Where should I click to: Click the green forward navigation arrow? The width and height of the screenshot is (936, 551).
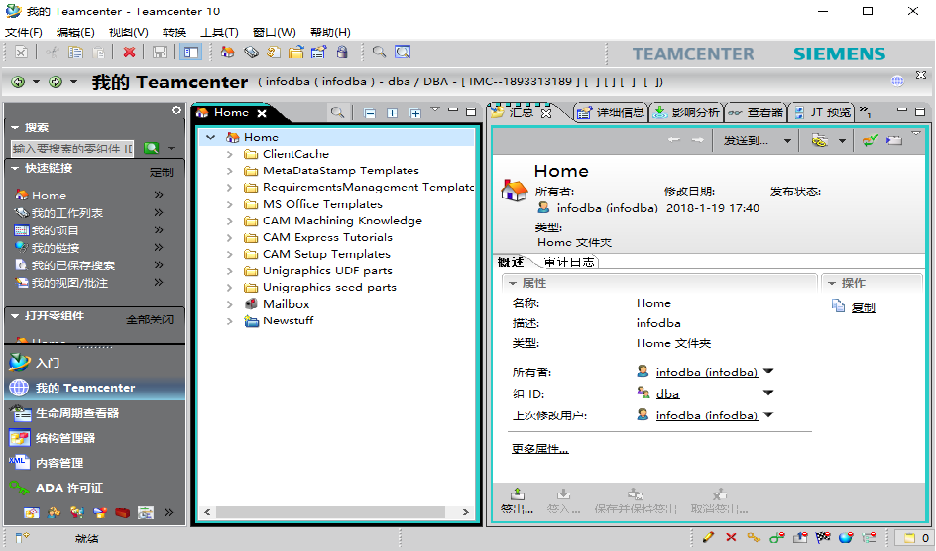[x=56, y=82]
